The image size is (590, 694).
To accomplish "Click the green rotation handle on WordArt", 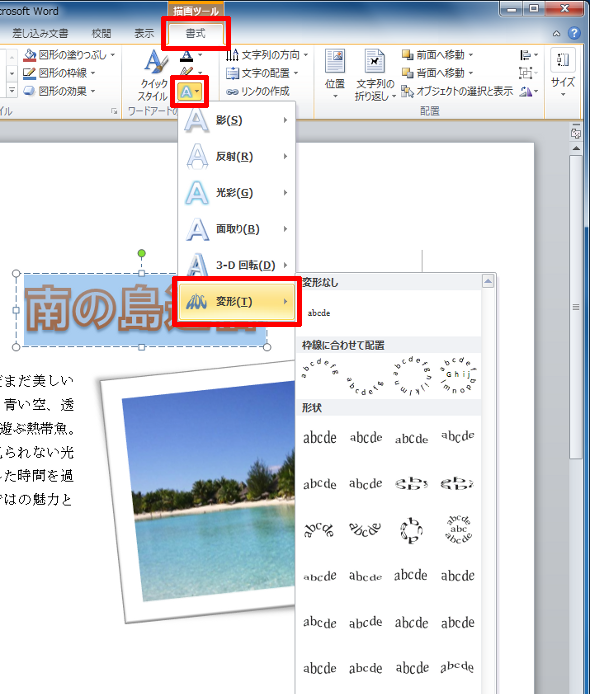I will click(142, 253).
